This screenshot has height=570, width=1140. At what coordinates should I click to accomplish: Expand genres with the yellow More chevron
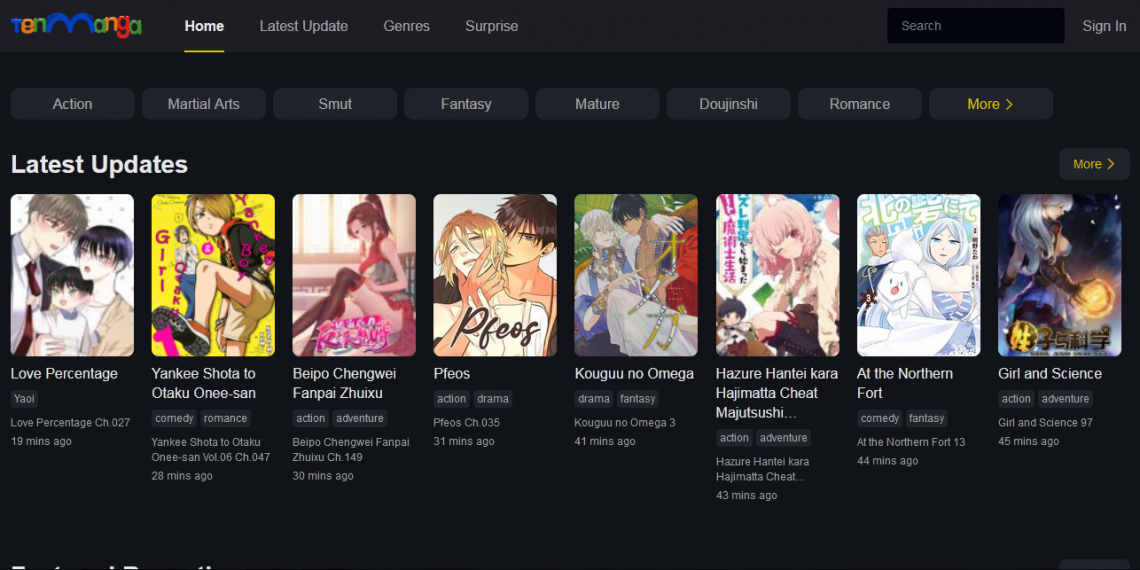pyautogui.click(x=991, y=104)
